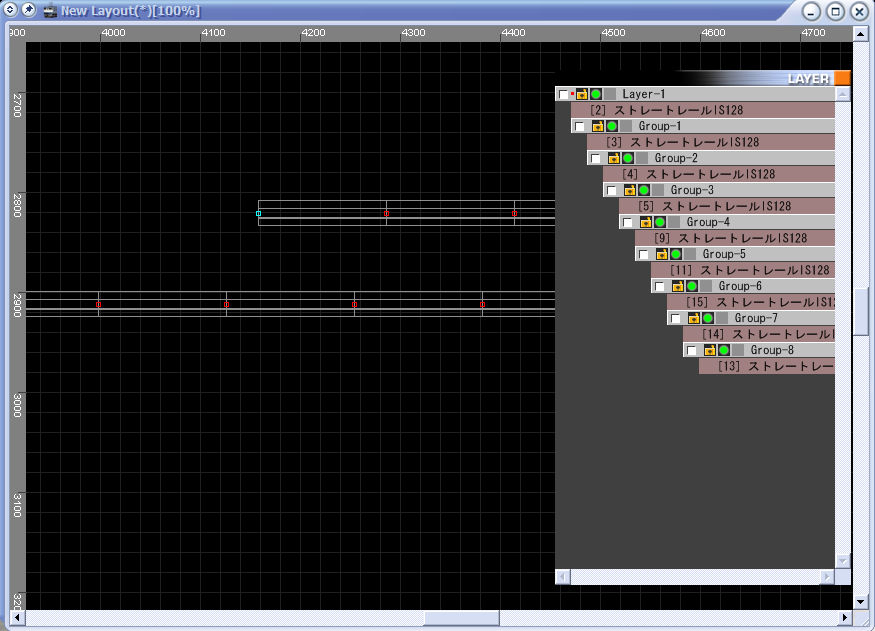
Task: Toggle Group-1 green visibility indicator
Action: [612, 126]
